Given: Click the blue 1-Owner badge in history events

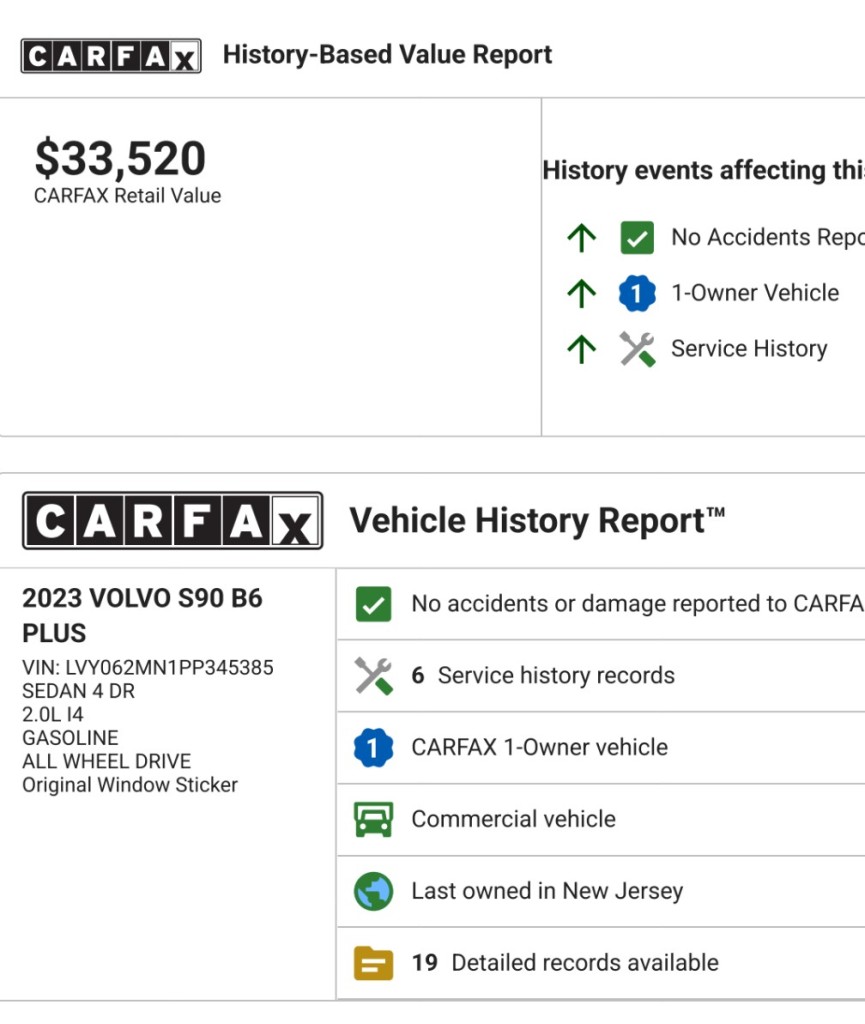Looking at the screenshot, I should pos(636,293).
